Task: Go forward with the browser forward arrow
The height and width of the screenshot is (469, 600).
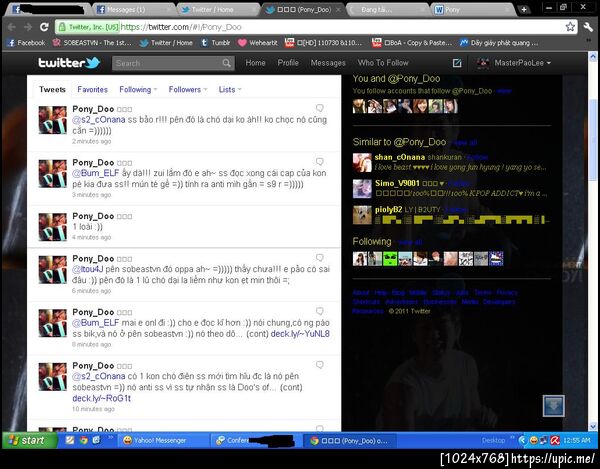Action: pyautogui.click(x=28, y=27)
